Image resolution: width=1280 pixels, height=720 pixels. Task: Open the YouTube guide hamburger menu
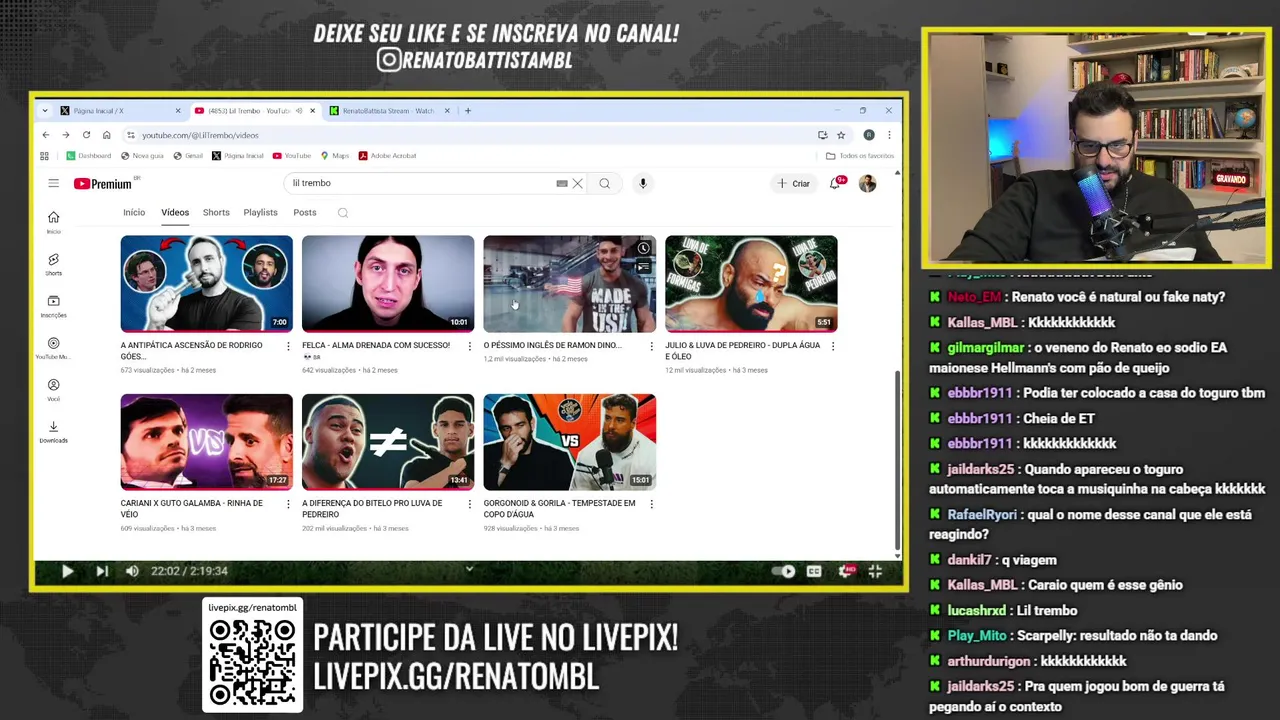pos(53,183)
